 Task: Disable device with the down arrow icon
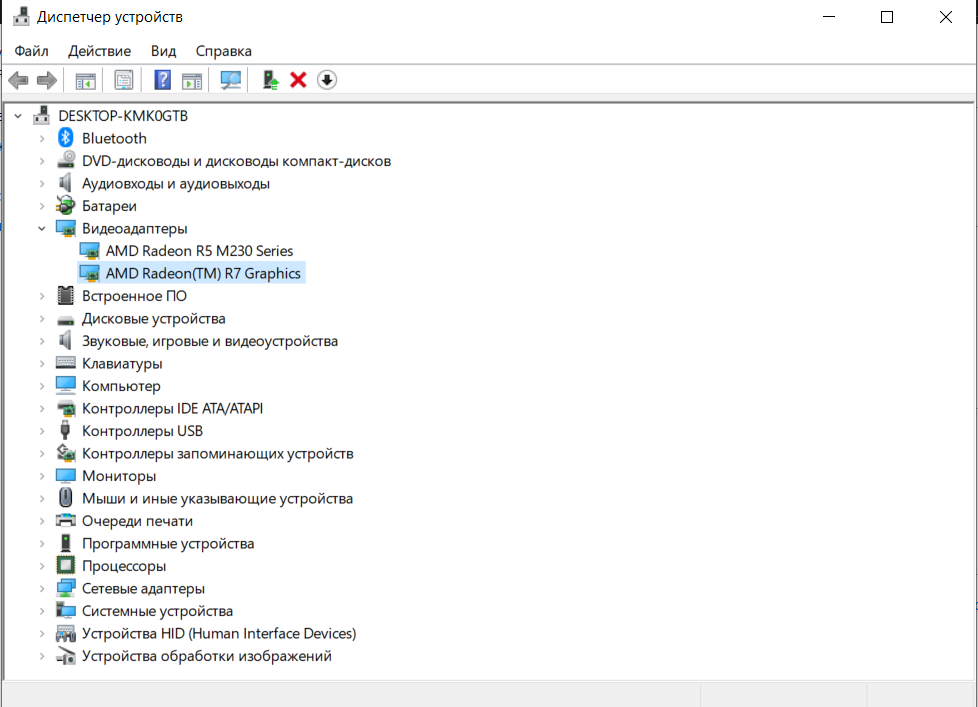click(327, 80)
